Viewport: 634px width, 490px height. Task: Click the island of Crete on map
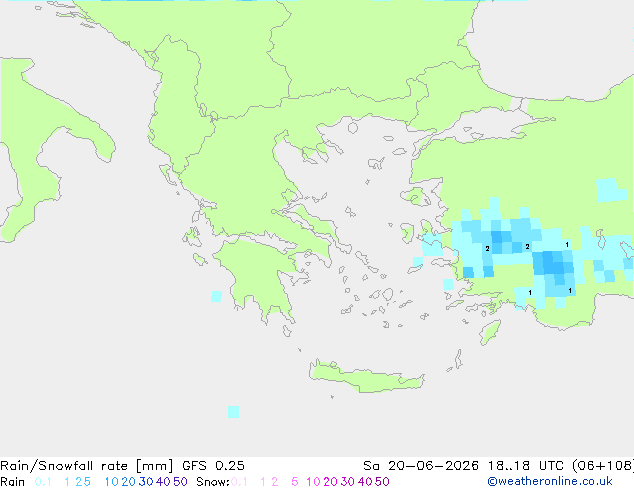[x=366, y=378]
